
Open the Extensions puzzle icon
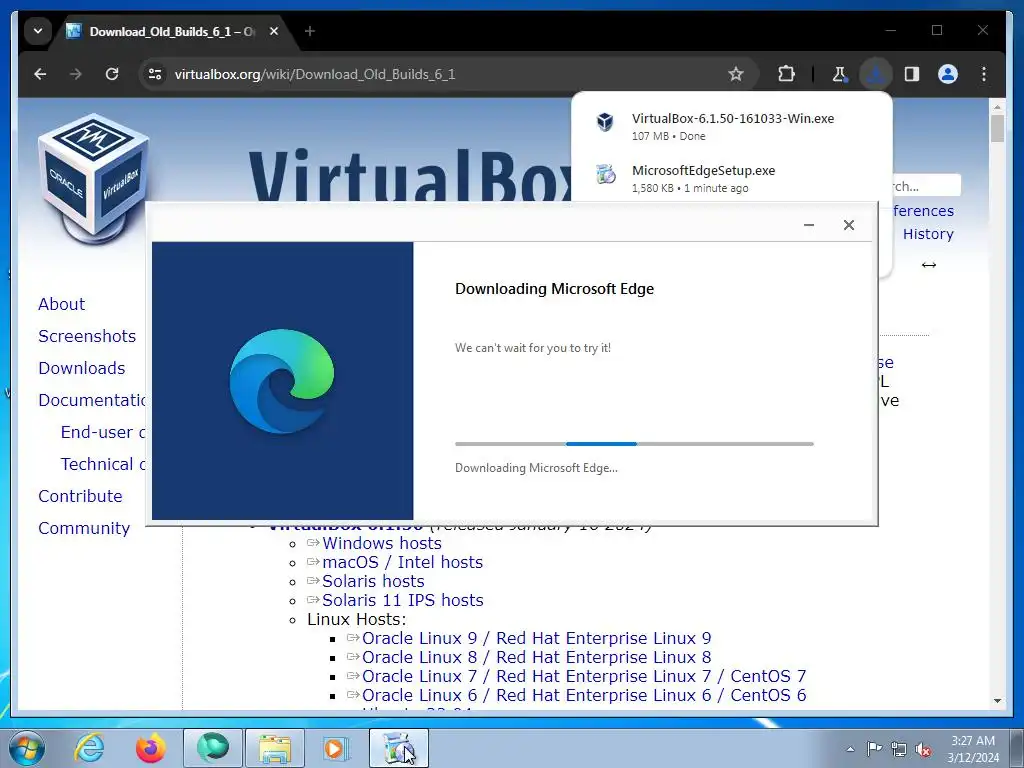point(786,74)
